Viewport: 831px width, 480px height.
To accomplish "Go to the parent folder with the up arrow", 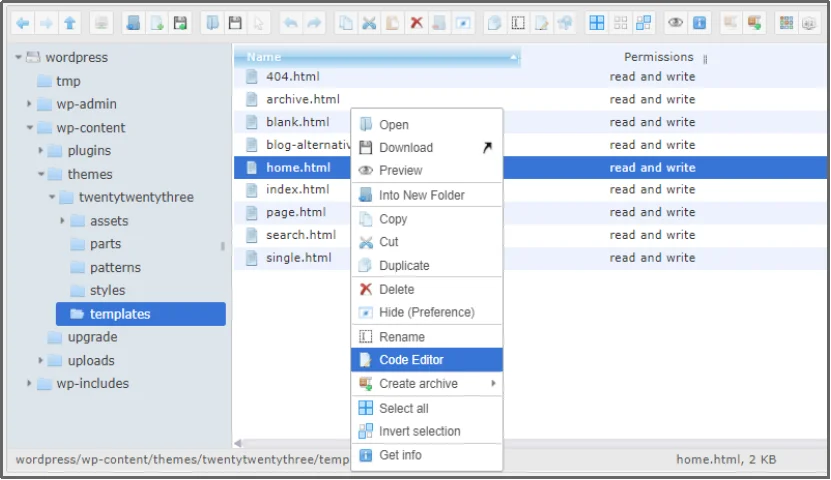I will (70, 23).
